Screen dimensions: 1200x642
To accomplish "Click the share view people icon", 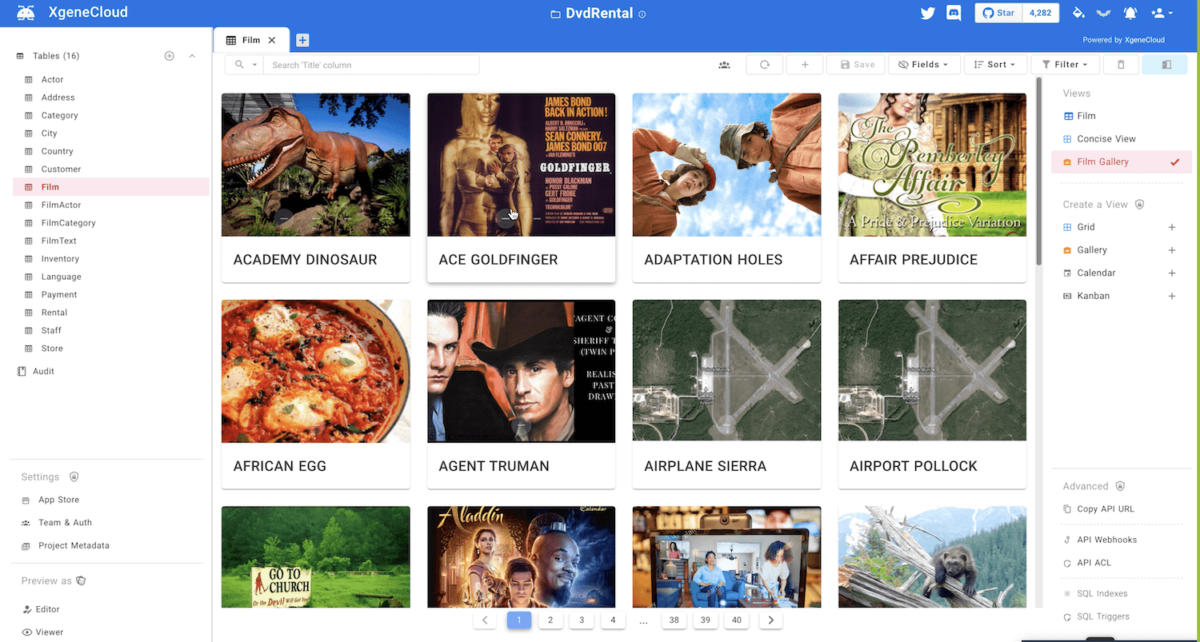I will [x=724, y=65].
